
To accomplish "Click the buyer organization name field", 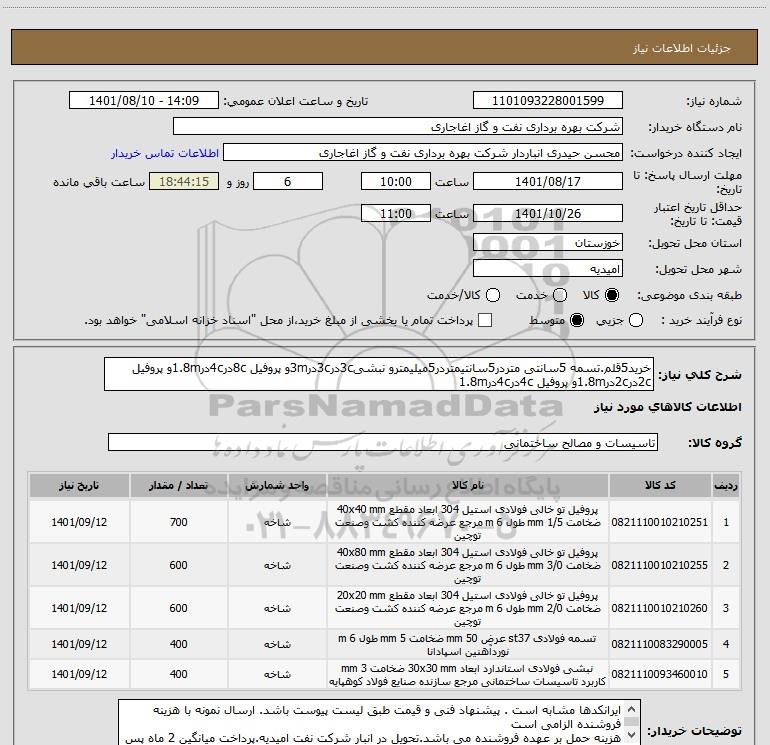I will pos(398,127).
